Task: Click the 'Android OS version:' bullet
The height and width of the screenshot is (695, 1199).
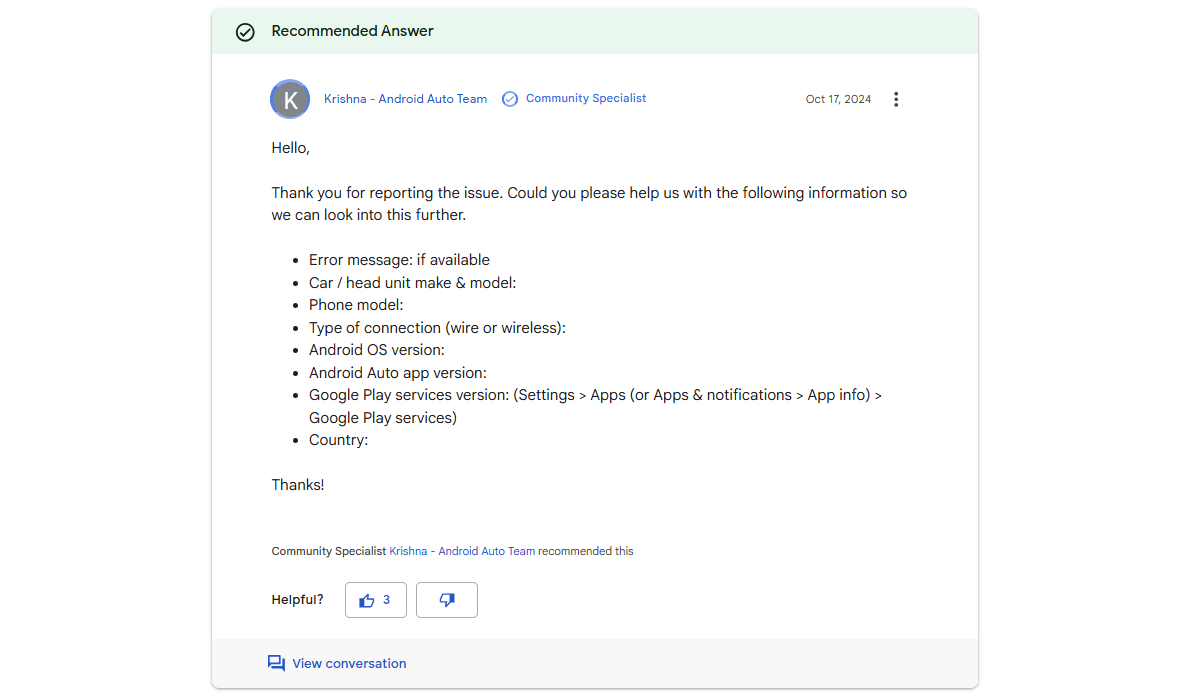Action: click(376, 350)
